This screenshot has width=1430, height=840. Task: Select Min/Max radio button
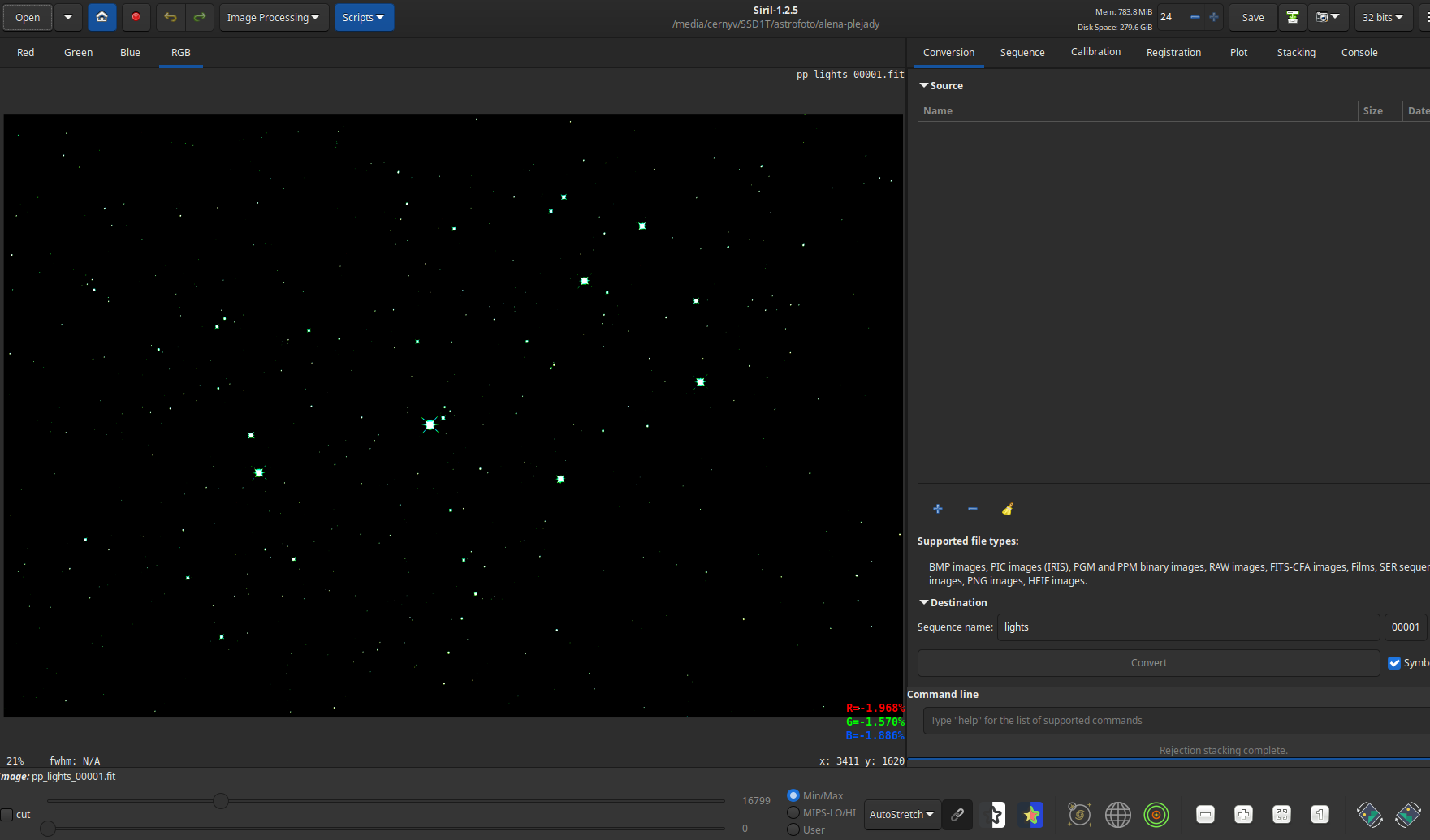point(793,795)
